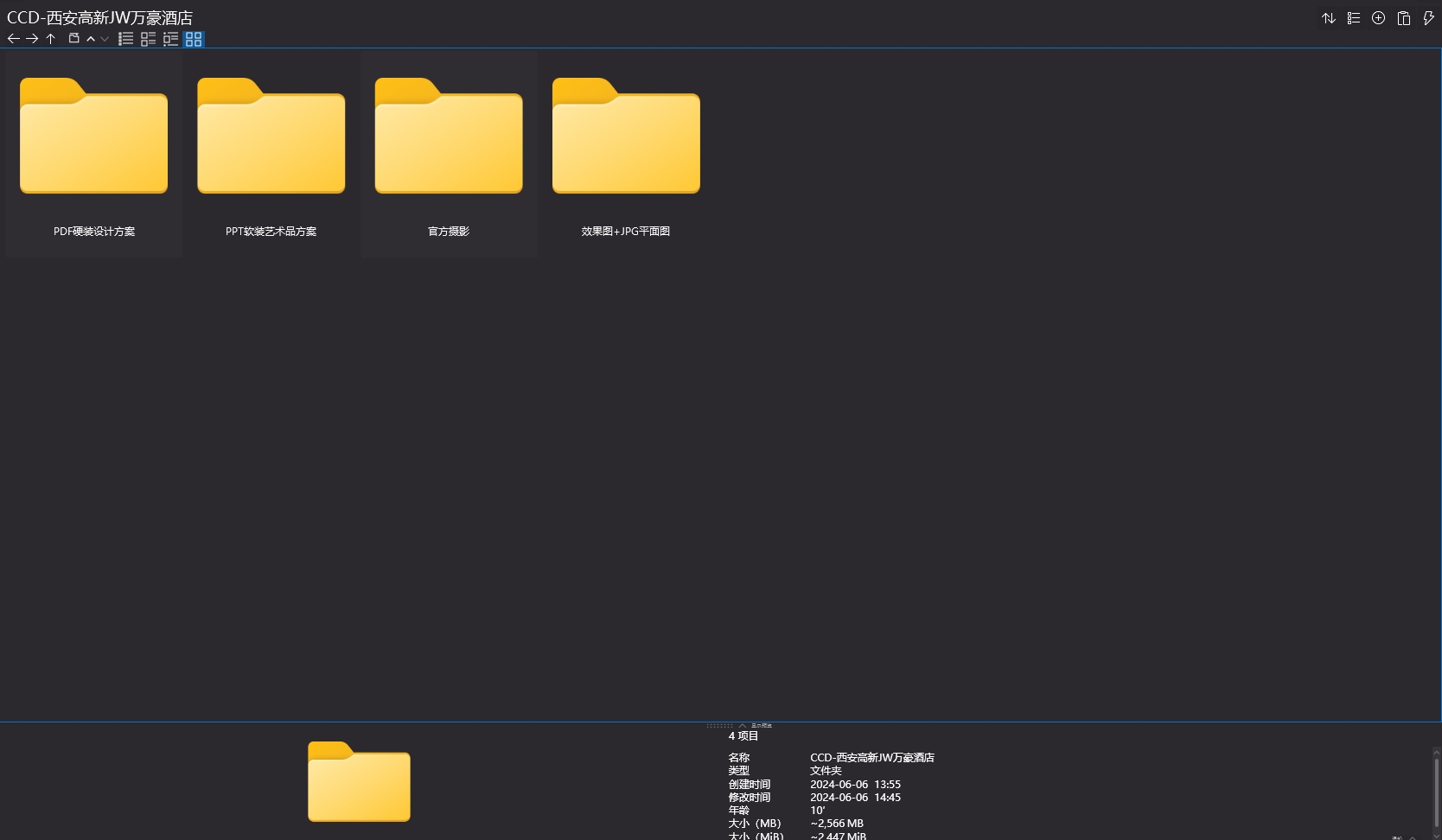Collapse the preview panel with the chevron
Screen dimensions: 1442x840
[743, 726]
